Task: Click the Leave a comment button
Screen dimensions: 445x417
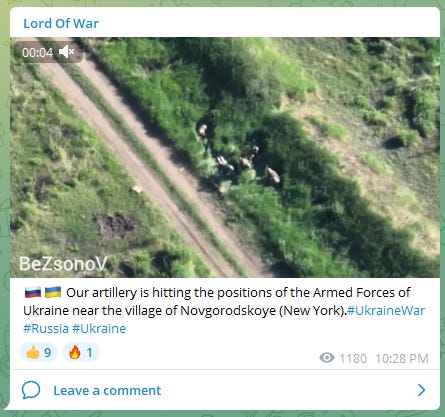Action: tap(107, 390)
